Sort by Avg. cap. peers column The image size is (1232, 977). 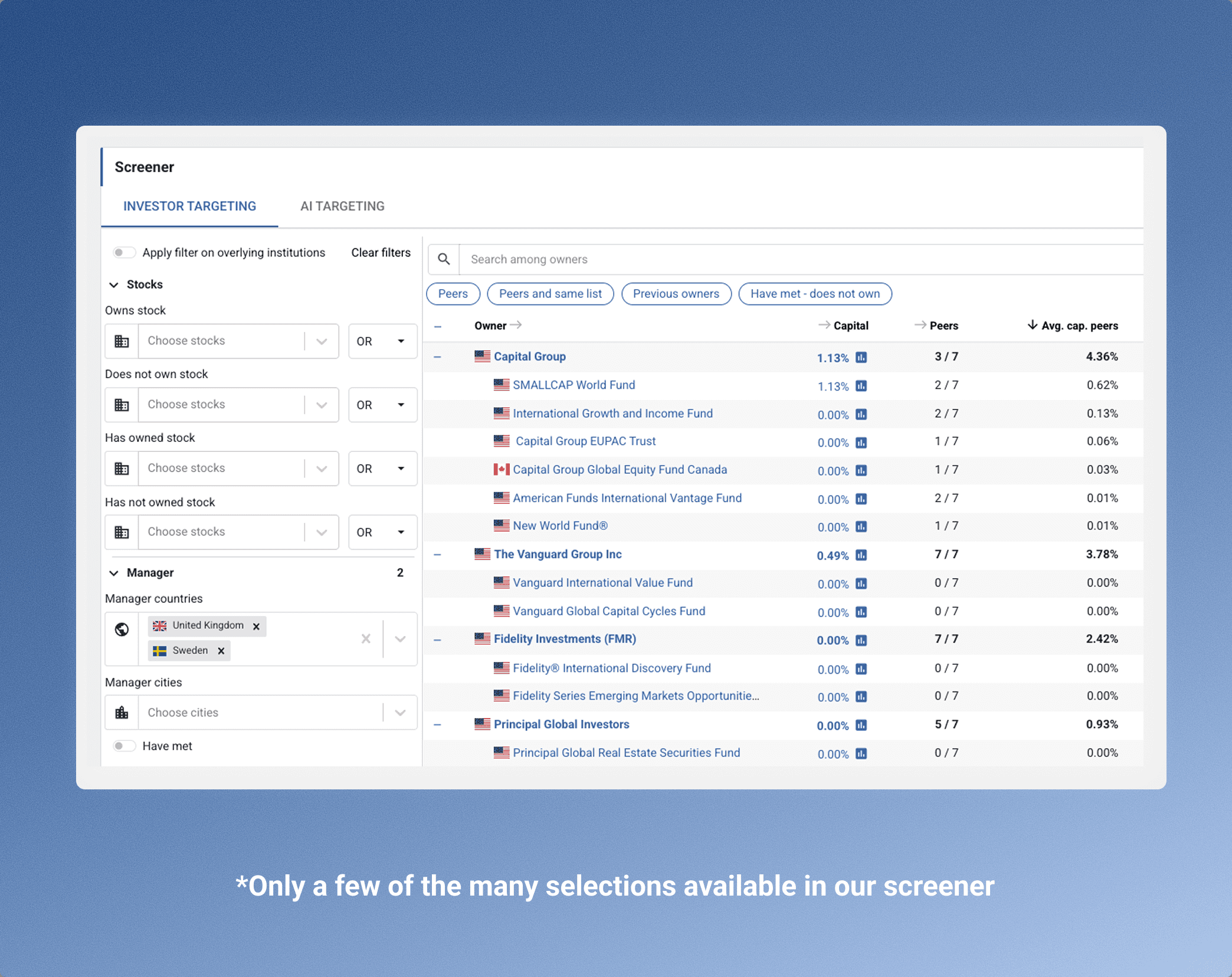tap(1073, 326)
